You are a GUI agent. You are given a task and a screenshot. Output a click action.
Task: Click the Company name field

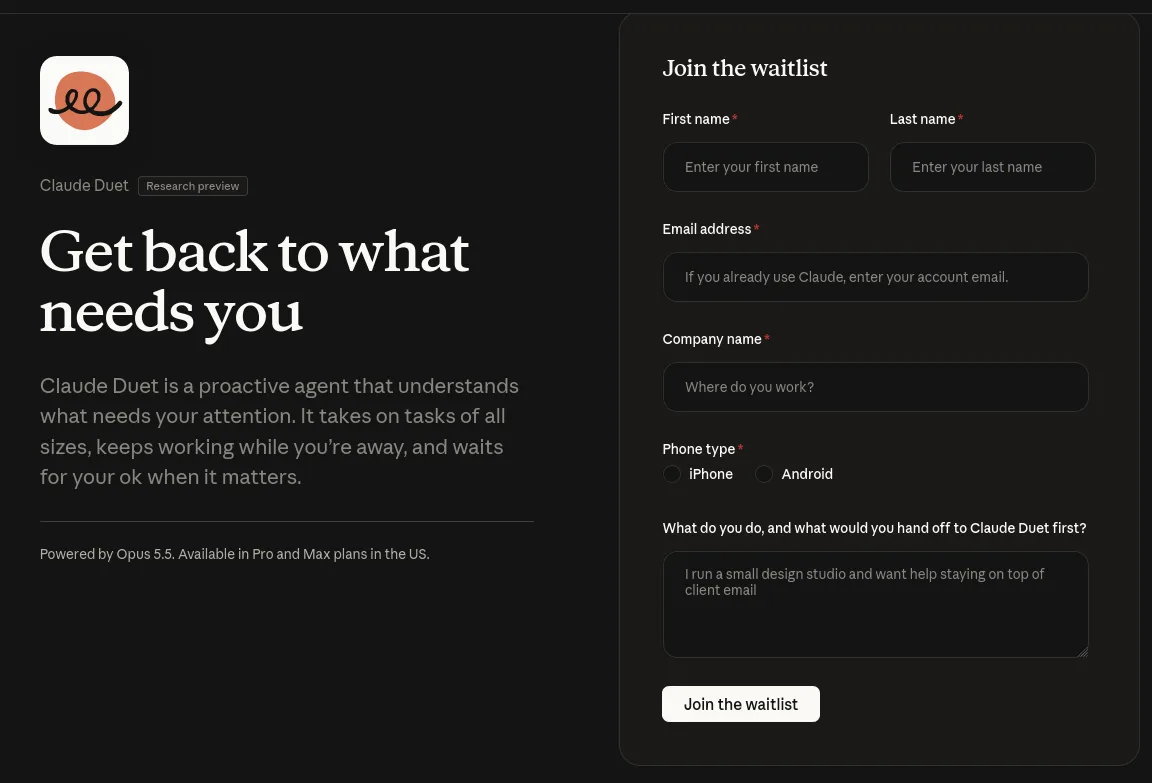point(876,387)
